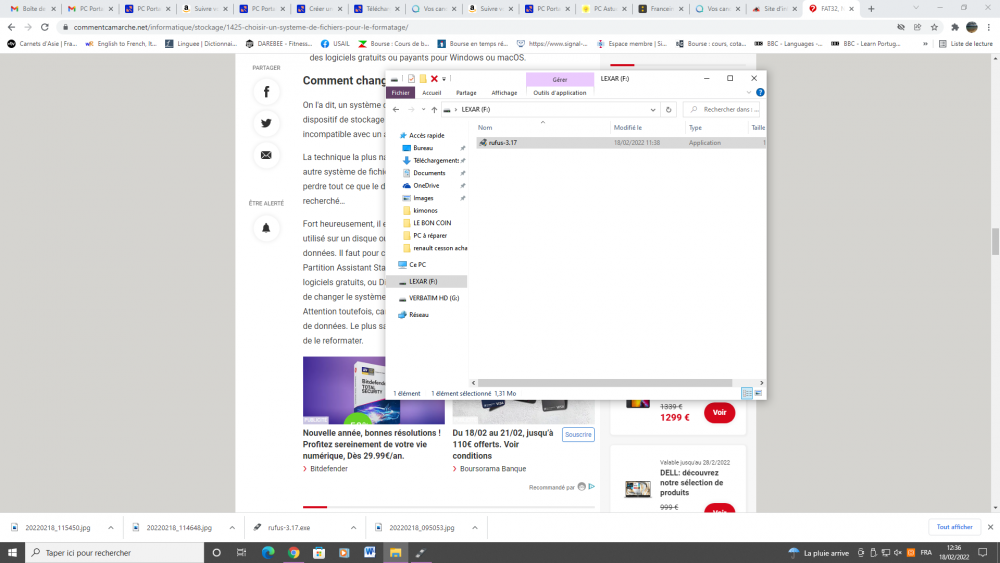
Task: Open the Bitdefender ad link
Action: (x=328, y=469)
